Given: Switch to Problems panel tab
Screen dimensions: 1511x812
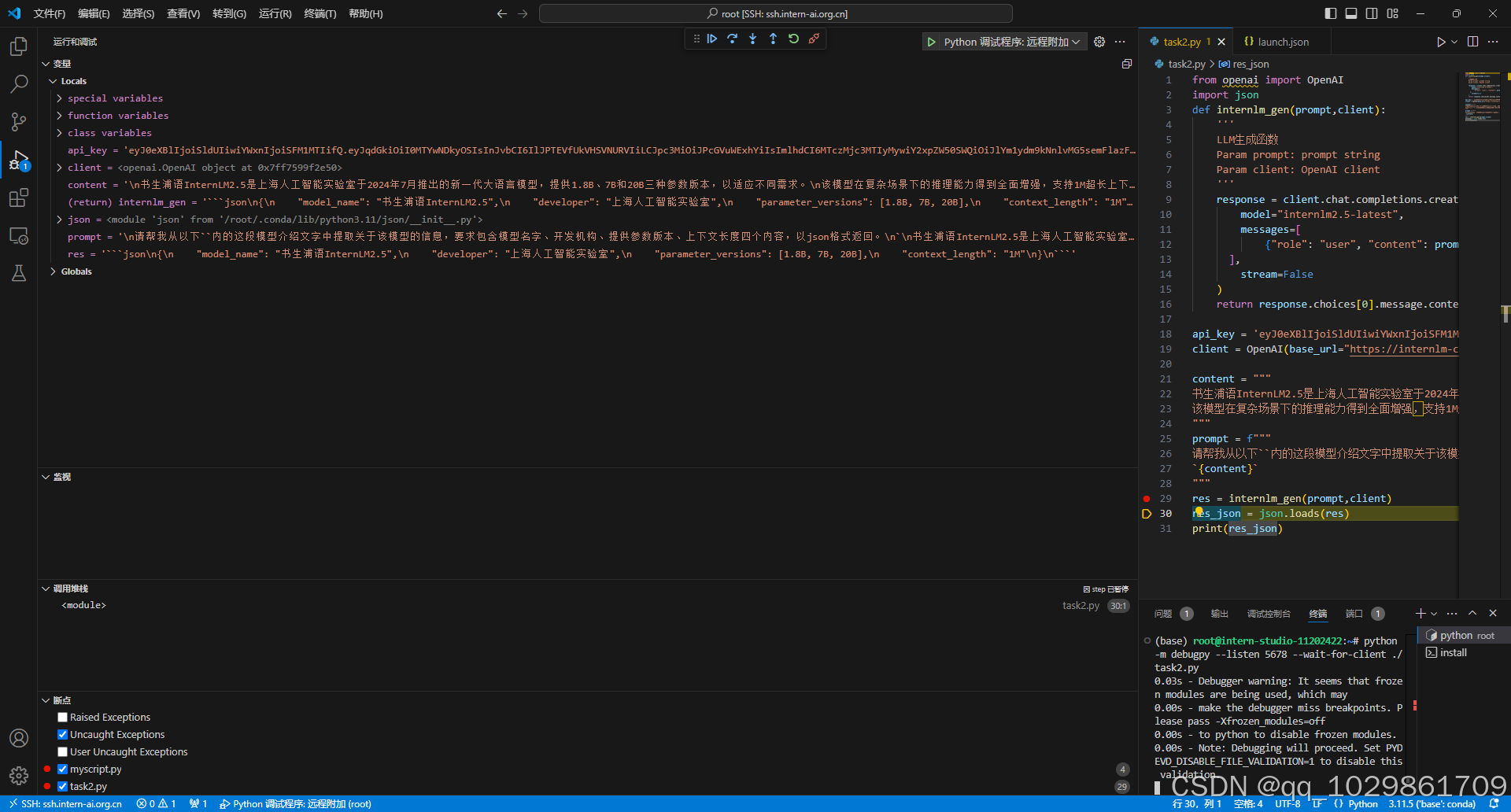Looking at the screenshot, I should [x=1162, y=614].
